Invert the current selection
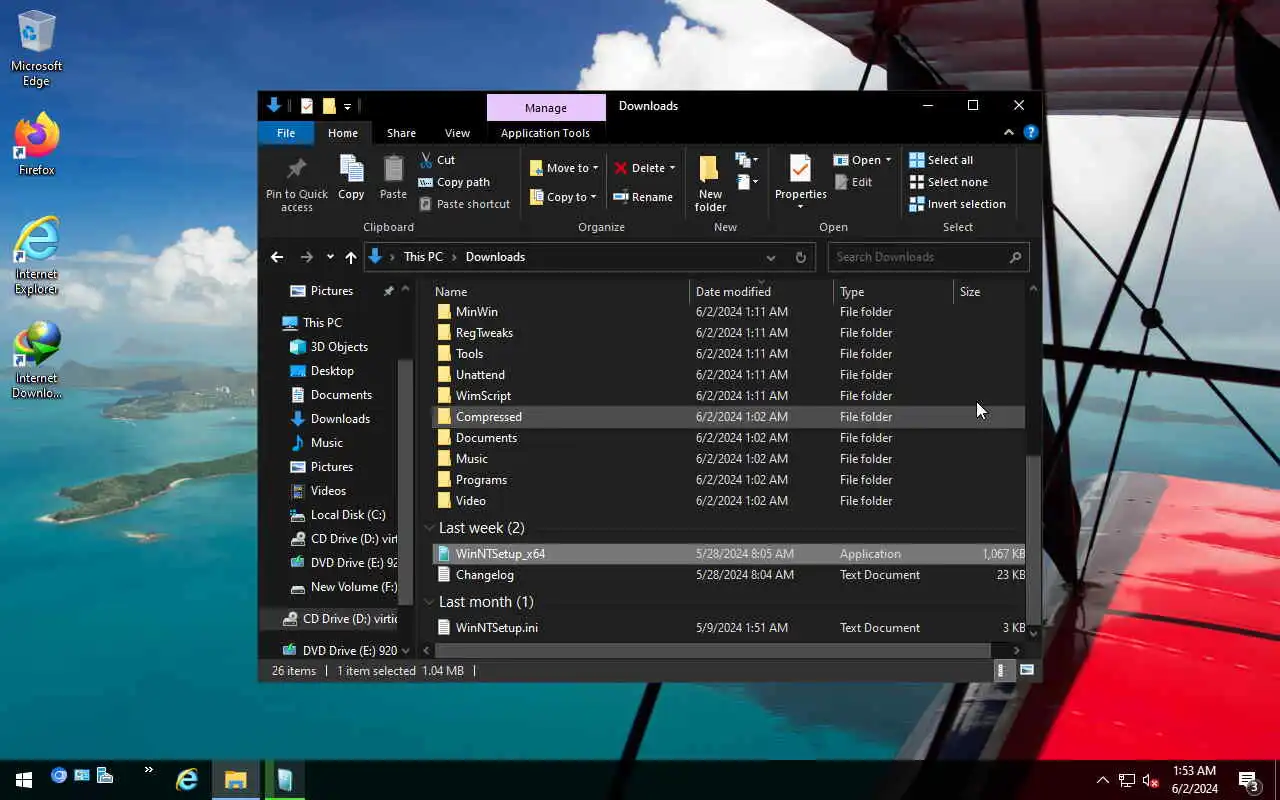This screenshot has width=1280, height=800. tap(957, 204)
